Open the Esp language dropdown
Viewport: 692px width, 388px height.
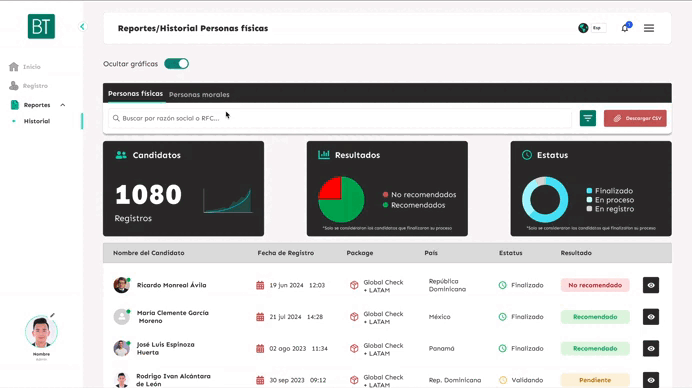pos(599,28)
